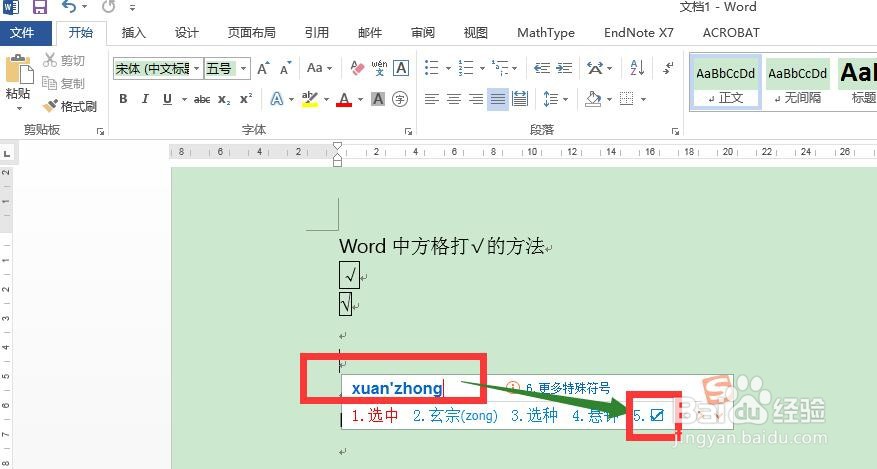Viewport: 877px width, 469px height.
Task: Open the 引用 ribbon tab
Action: coord(317,33)
